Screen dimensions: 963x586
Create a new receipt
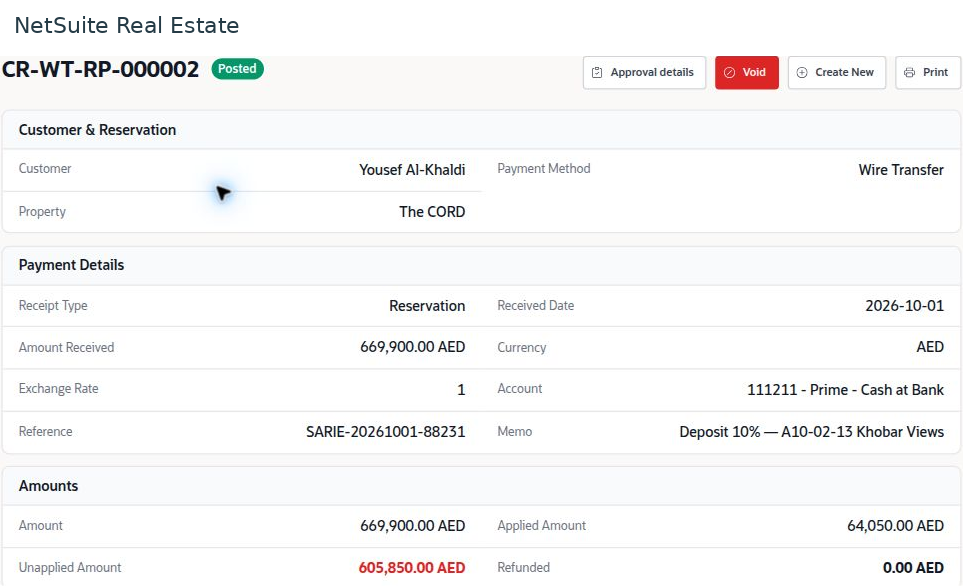pos(836,72)
